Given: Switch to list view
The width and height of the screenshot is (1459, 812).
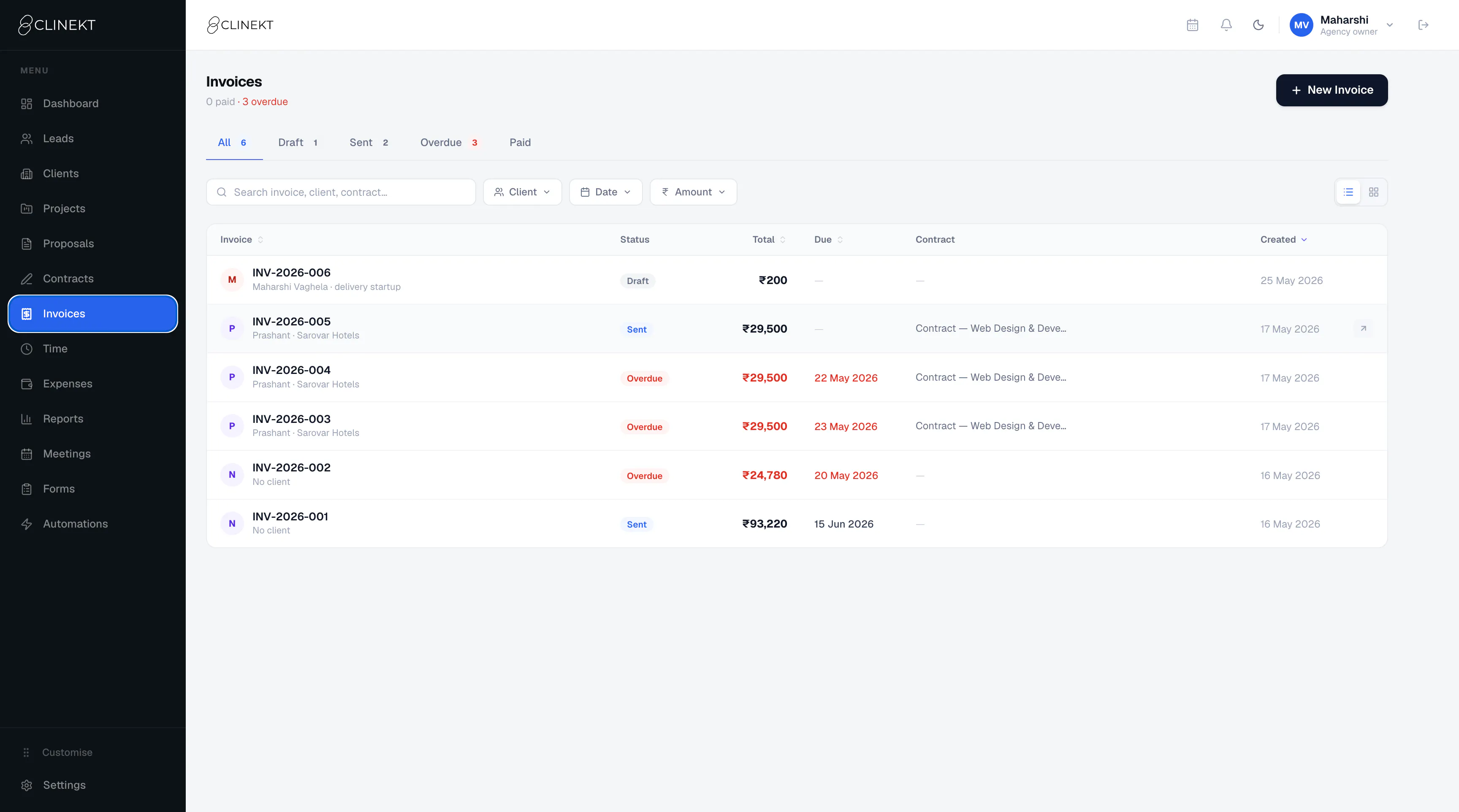Looking at the screenshot, I should (1348, 192).
